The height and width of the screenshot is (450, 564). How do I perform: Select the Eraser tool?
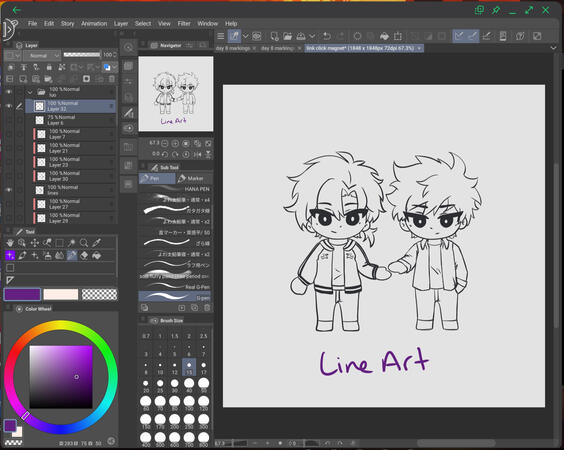84,255
